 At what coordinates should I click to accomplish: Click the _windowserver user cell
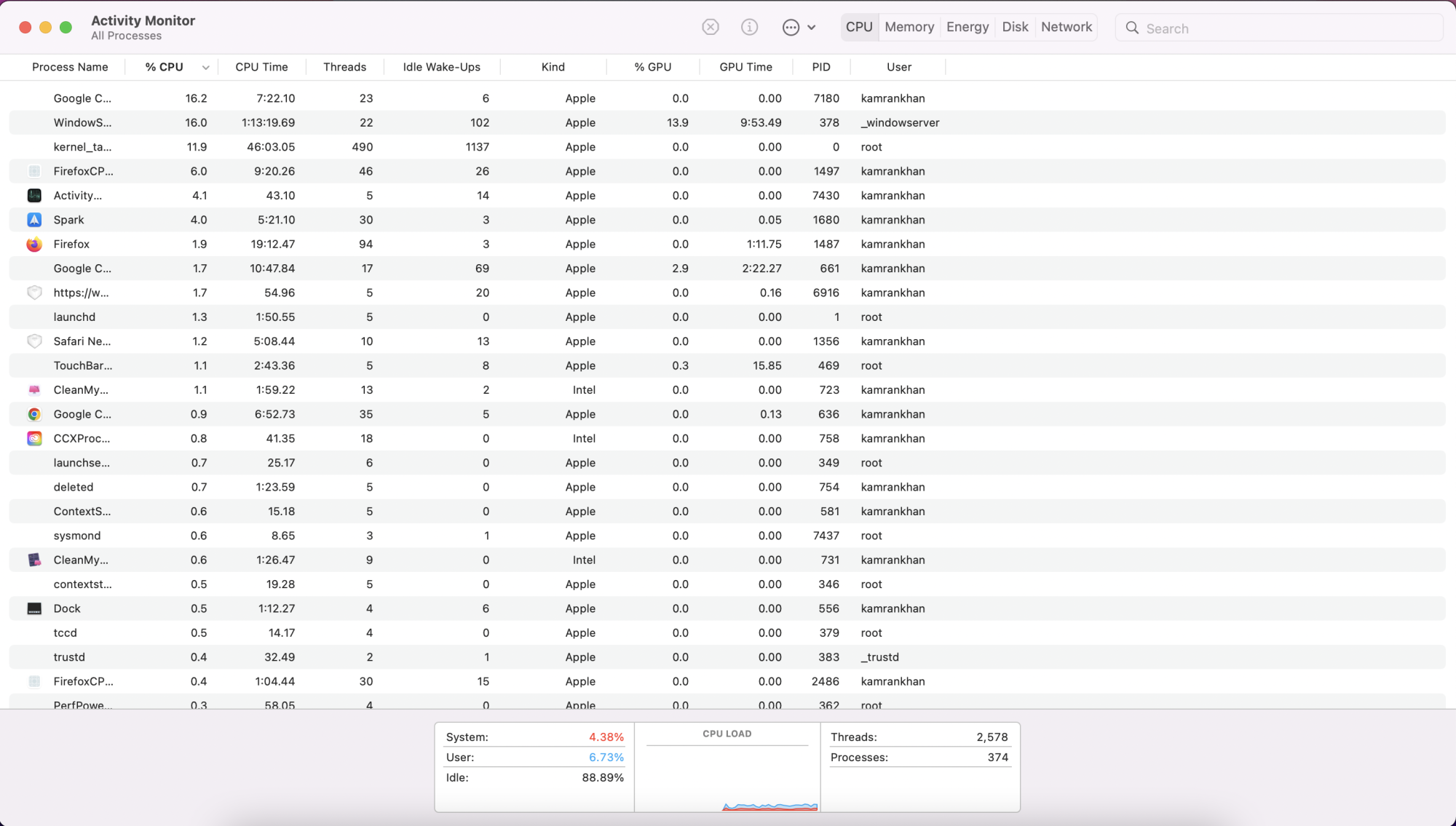[900, 122]
